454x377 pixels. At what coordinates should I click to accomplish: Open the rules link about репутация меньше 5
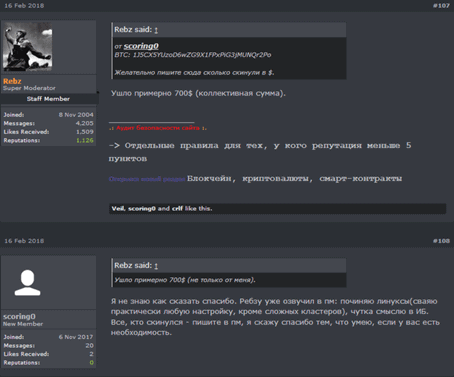pos(260,152)
